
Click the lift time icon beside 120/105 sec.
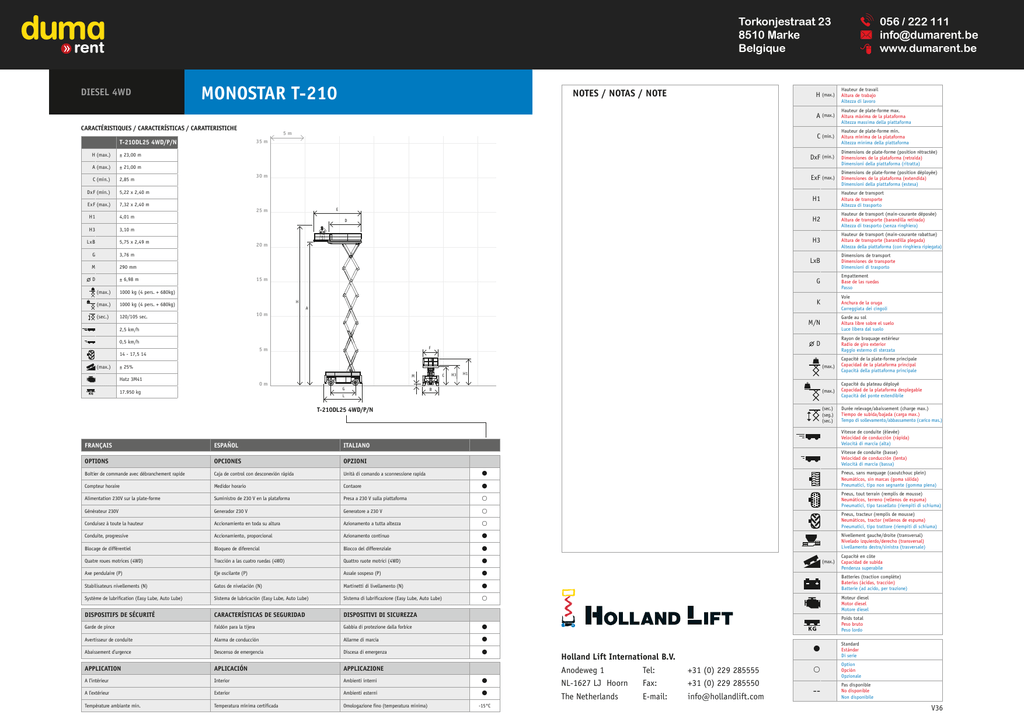[91, 317]
